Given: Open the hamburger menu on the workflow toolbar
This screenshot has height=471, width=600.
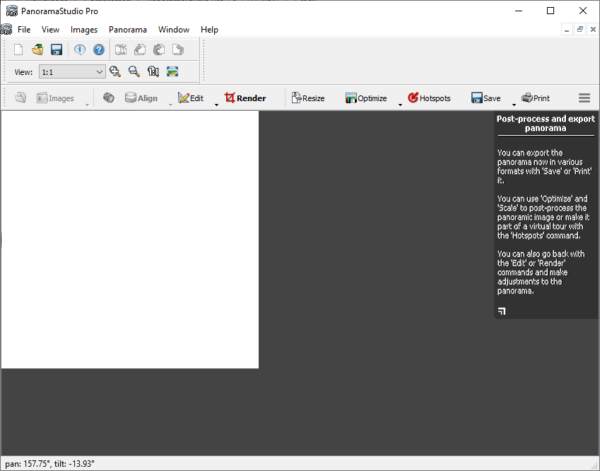Looking at the screenshot, I should point(584,98).
